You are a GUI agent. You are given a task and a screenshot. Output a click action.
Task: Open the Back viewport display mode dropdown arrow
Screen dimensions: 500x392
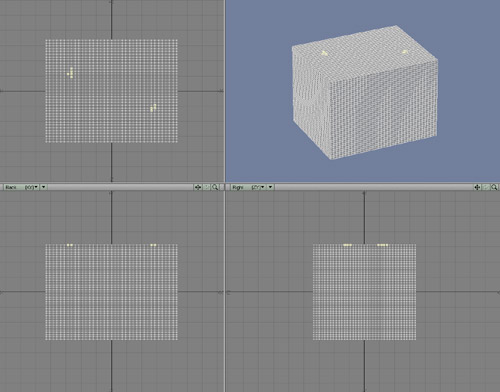tap(44, 187)
